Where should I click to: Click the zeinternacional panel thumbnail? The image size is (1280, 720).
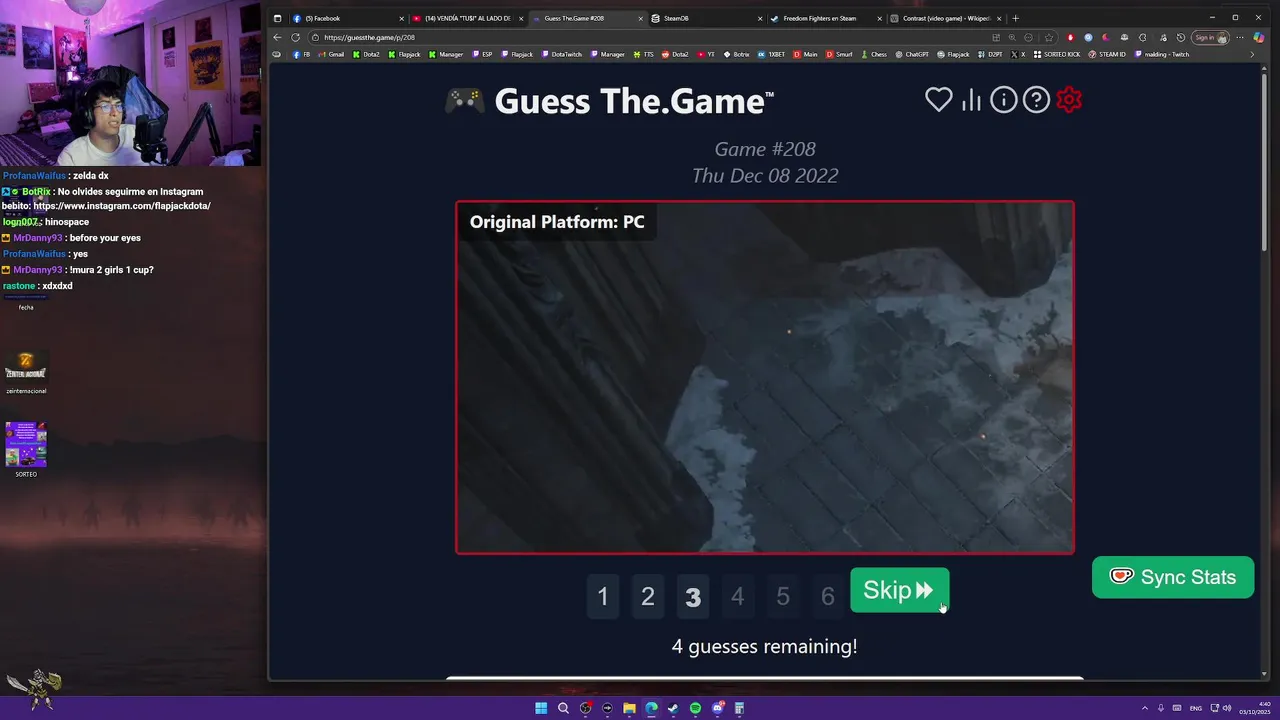[26, 366]
